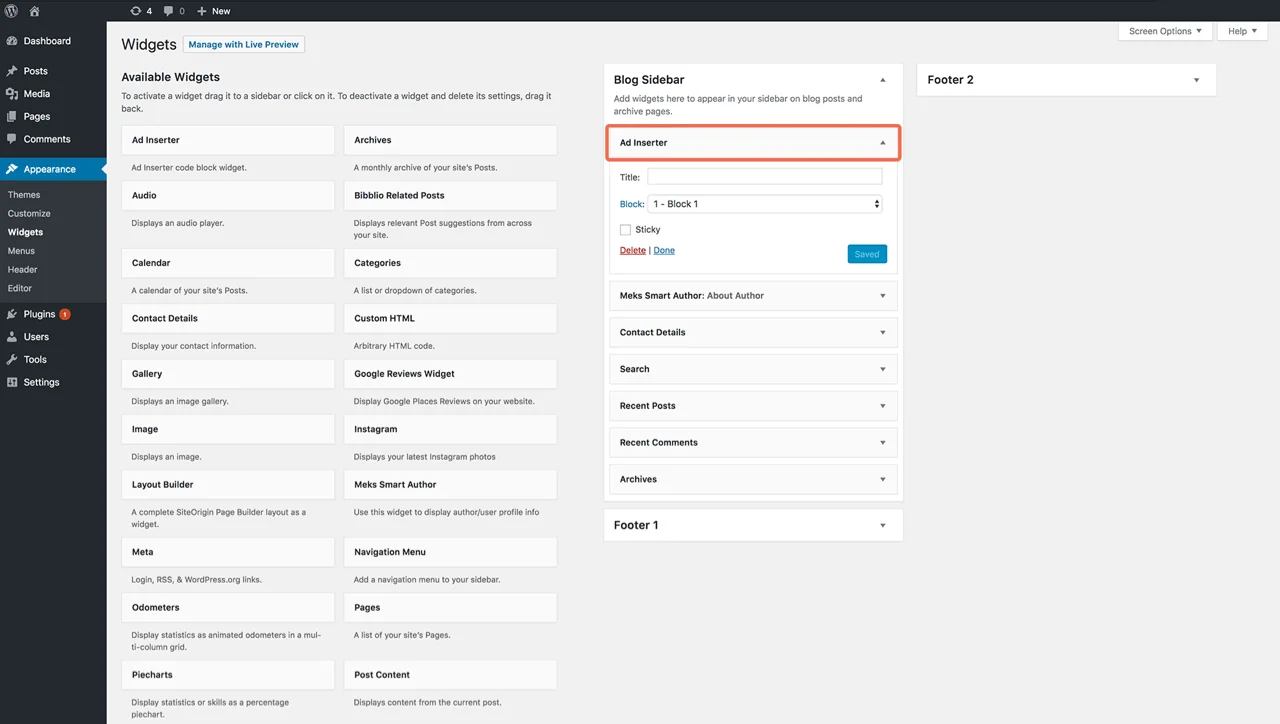Add the Piecharts widget
Image resolution: width=1280 pixels, height=724 pixels.
click(228, 675)
